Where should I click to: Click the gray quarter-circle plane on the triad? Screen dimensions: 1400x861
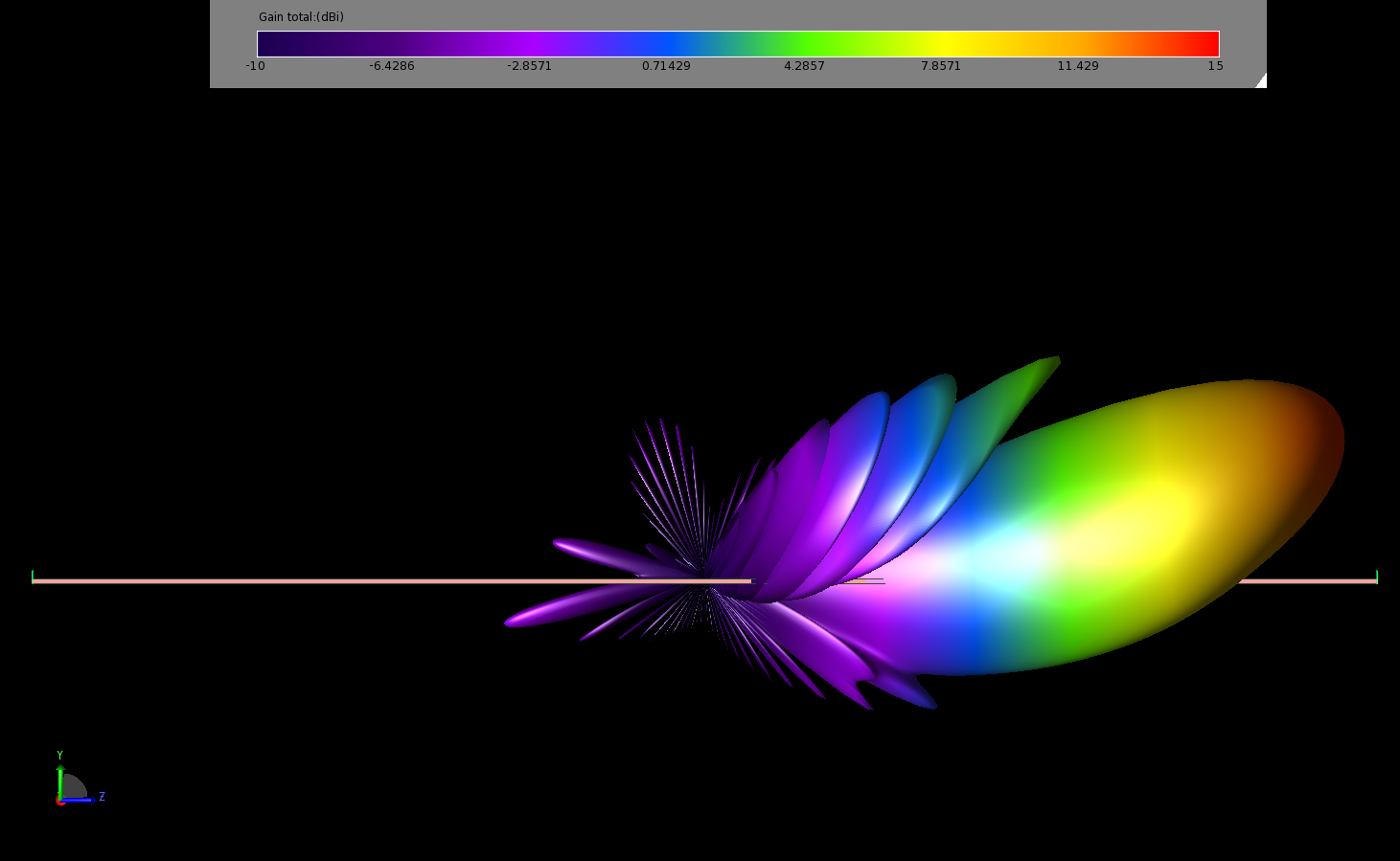(x=73, y=788)
